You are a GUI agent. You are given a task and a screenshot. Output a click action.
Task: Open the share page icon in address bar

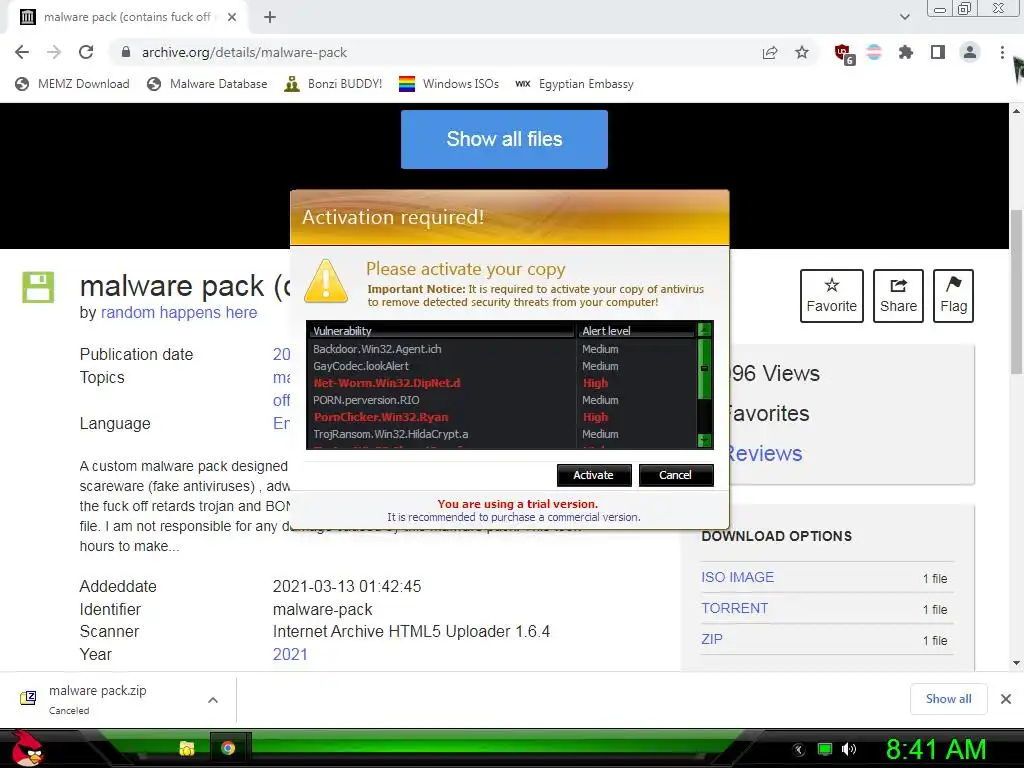[770, 52]
